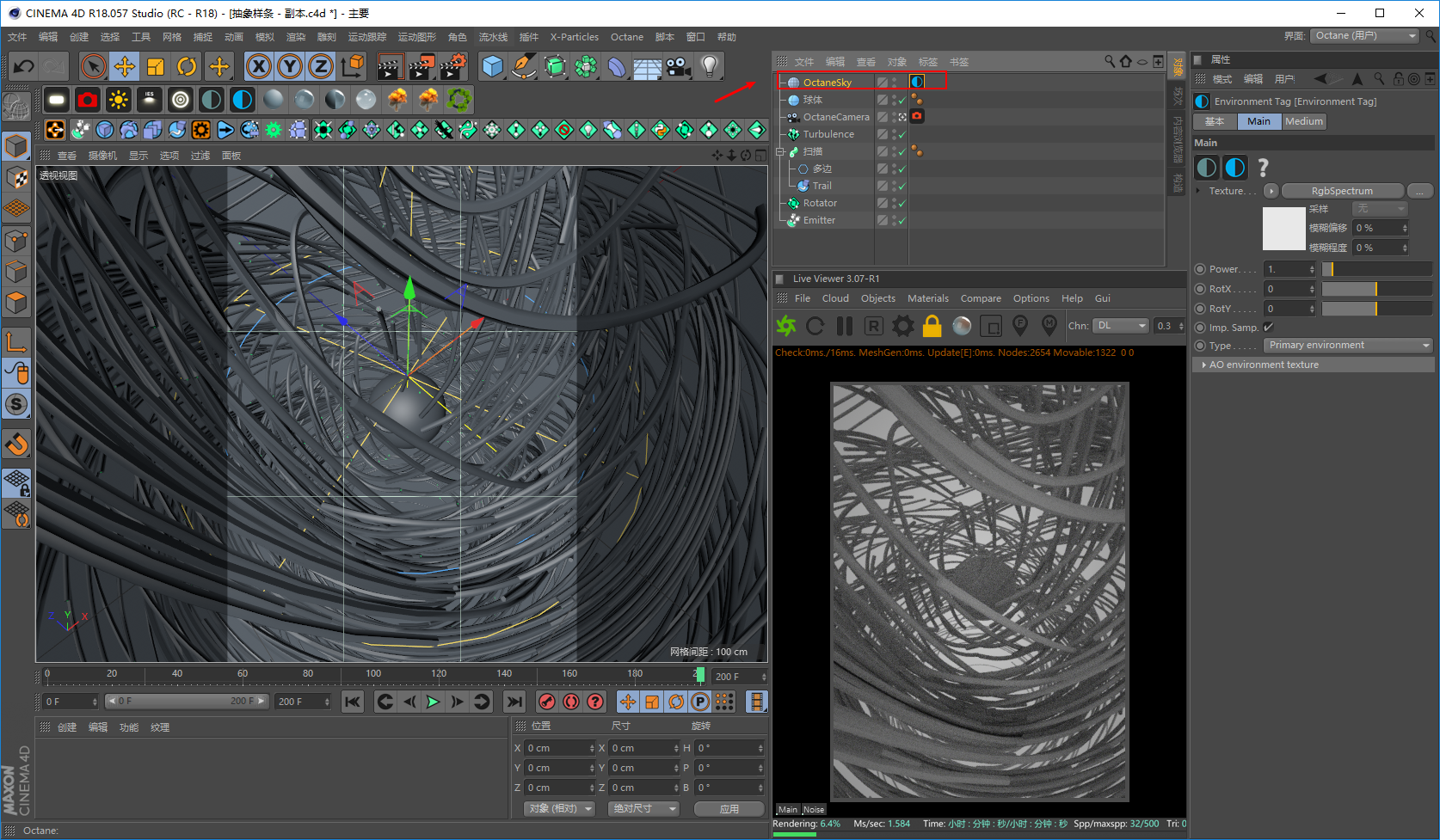This screenshot has width=1440, height=840.
Task: Click the light bulb icon
Action: pos(709,66)
